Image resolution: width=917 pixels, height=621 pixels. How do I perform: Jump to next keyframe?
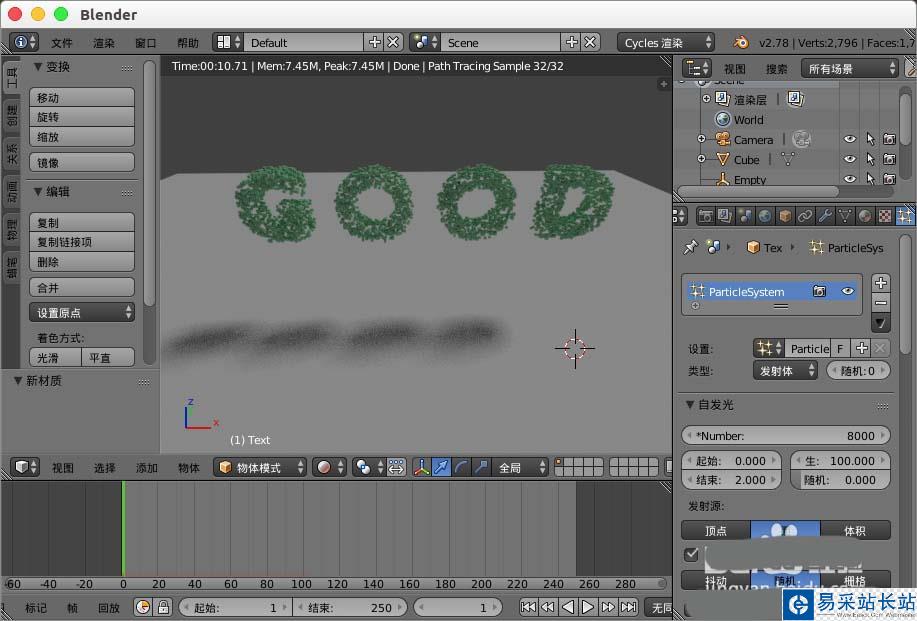(x=608, y=607)
